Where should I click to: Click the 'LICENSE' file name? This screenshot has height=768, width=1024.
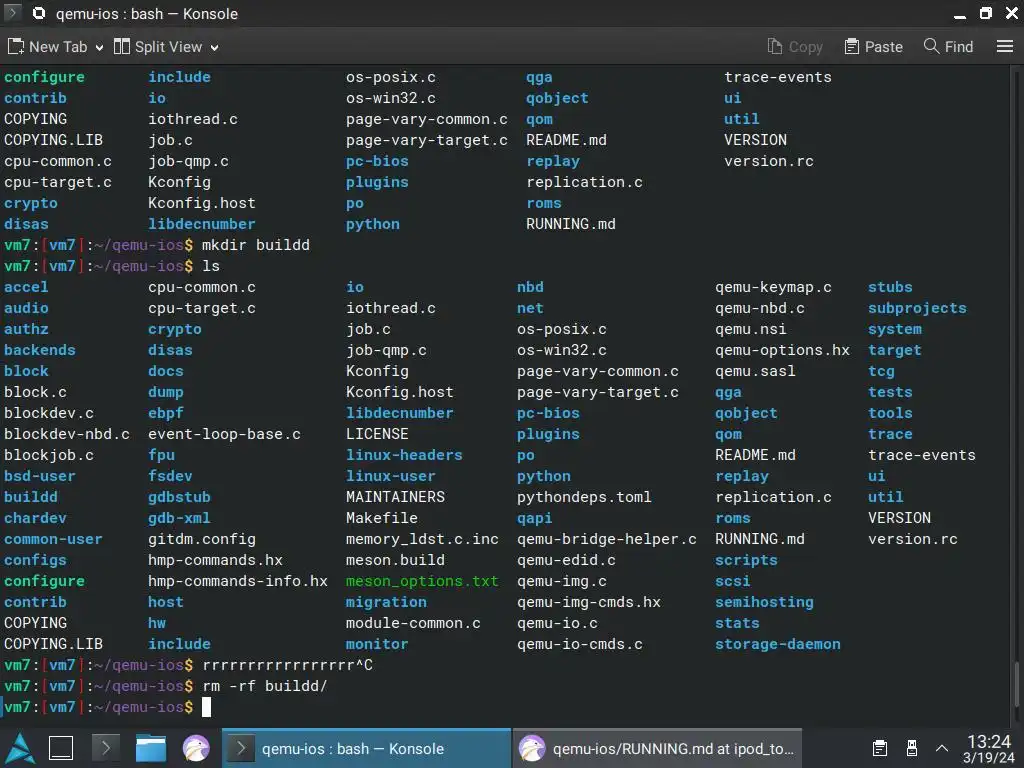click(377, 434)
